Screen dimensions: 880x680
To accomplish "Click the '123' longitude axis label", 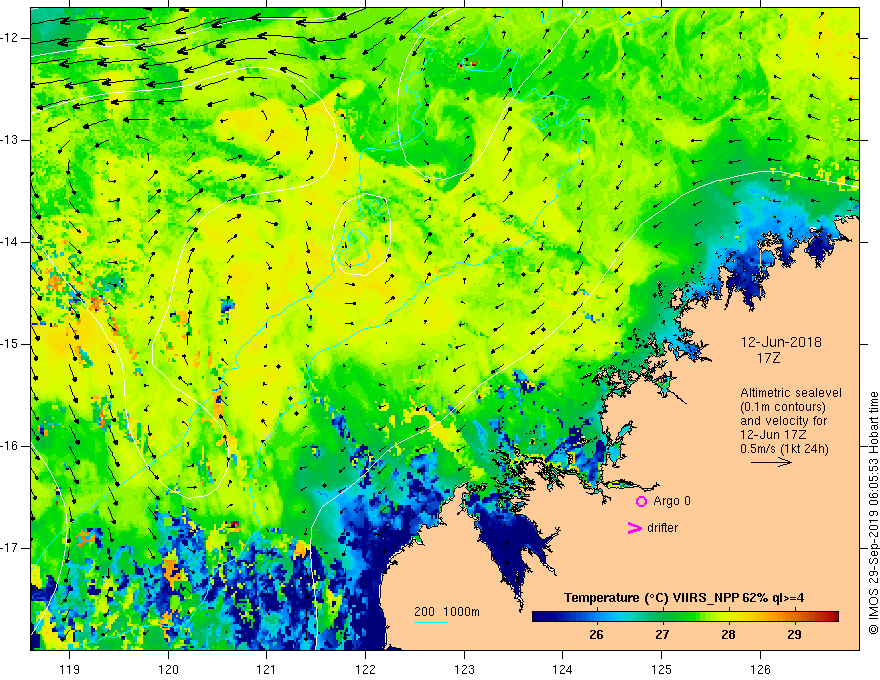I will point(464,669).
